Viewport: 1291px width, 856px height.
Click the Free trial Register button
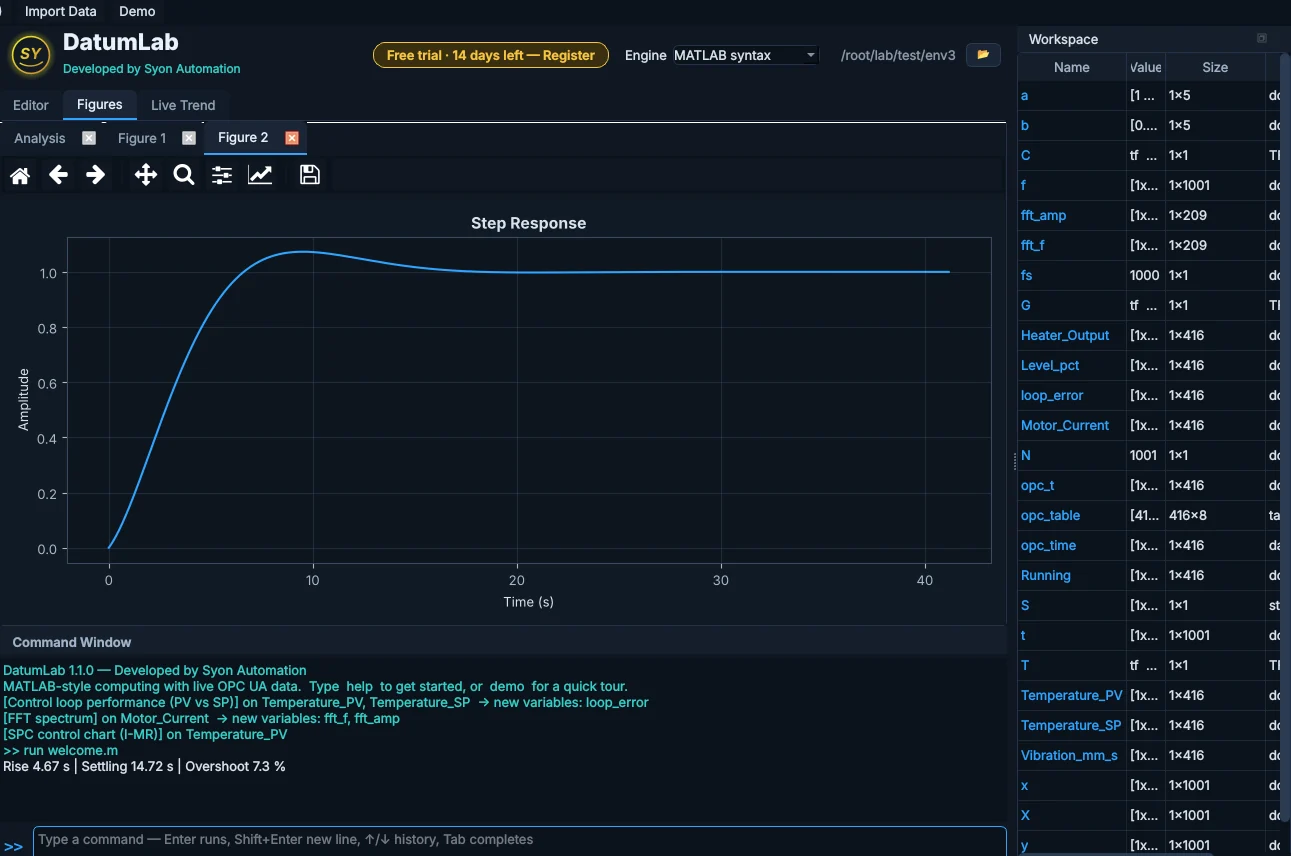click(x=490, y=55)
